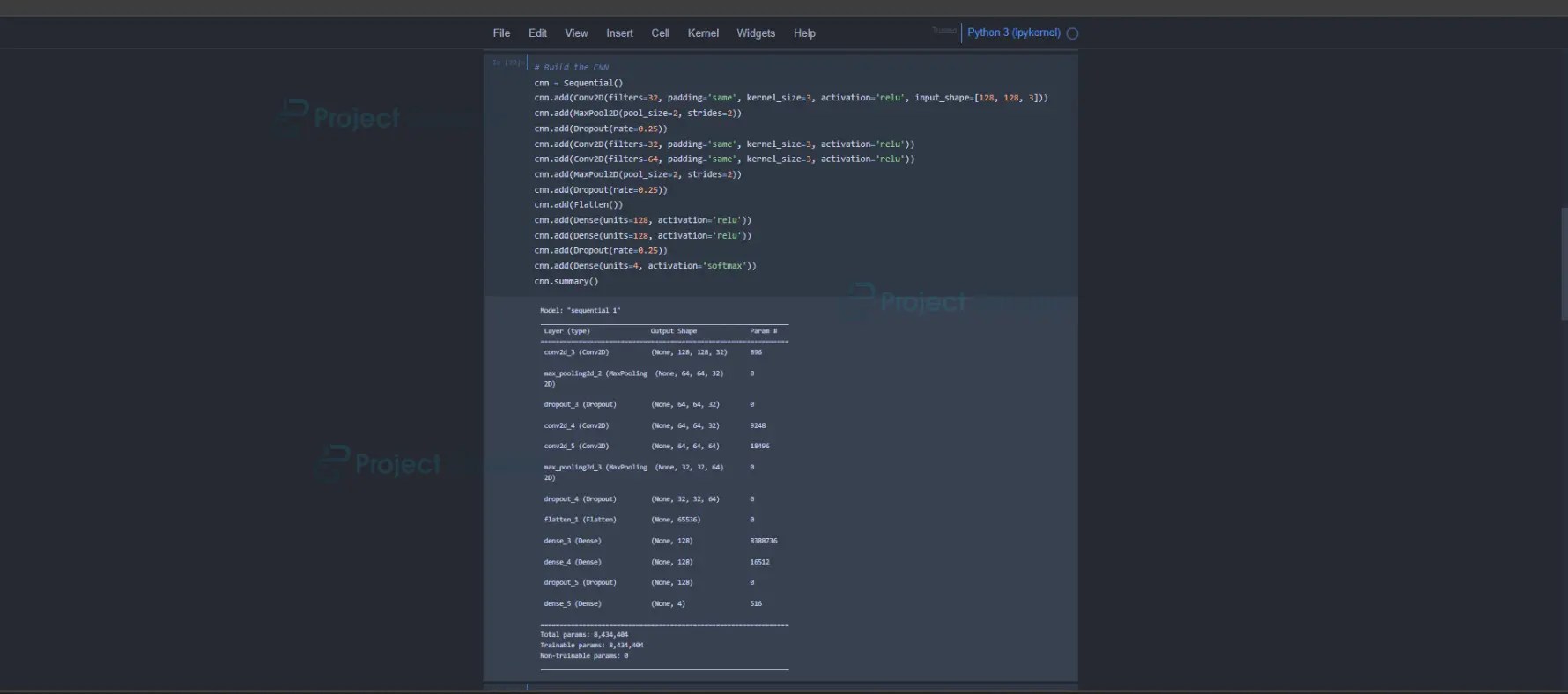This screenshot has height=694, width=1568.
Task: Open the Widgets menu
Action: point(756,33)
